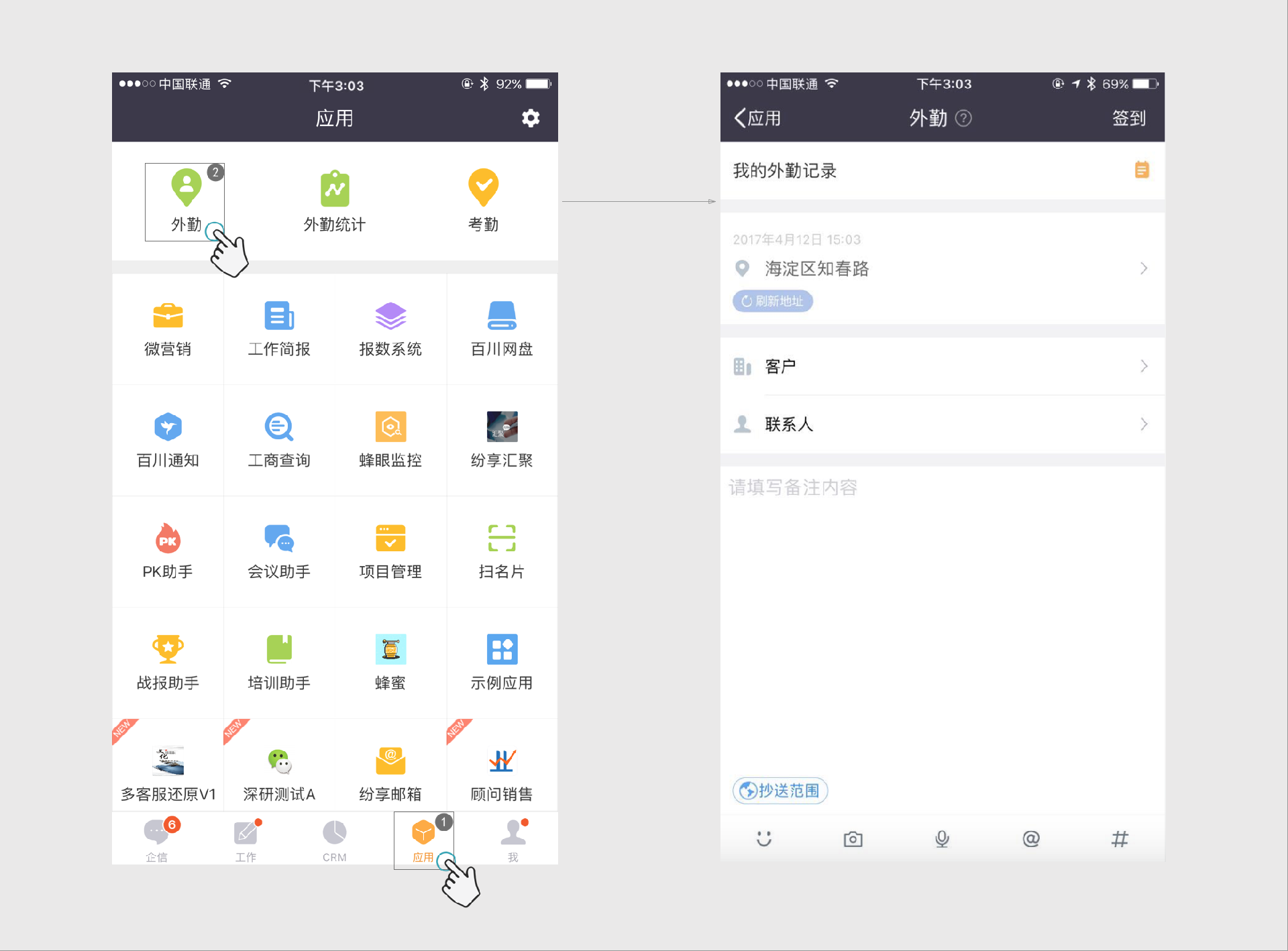Open the 扫名片 scanner app

tap(502, 551)
